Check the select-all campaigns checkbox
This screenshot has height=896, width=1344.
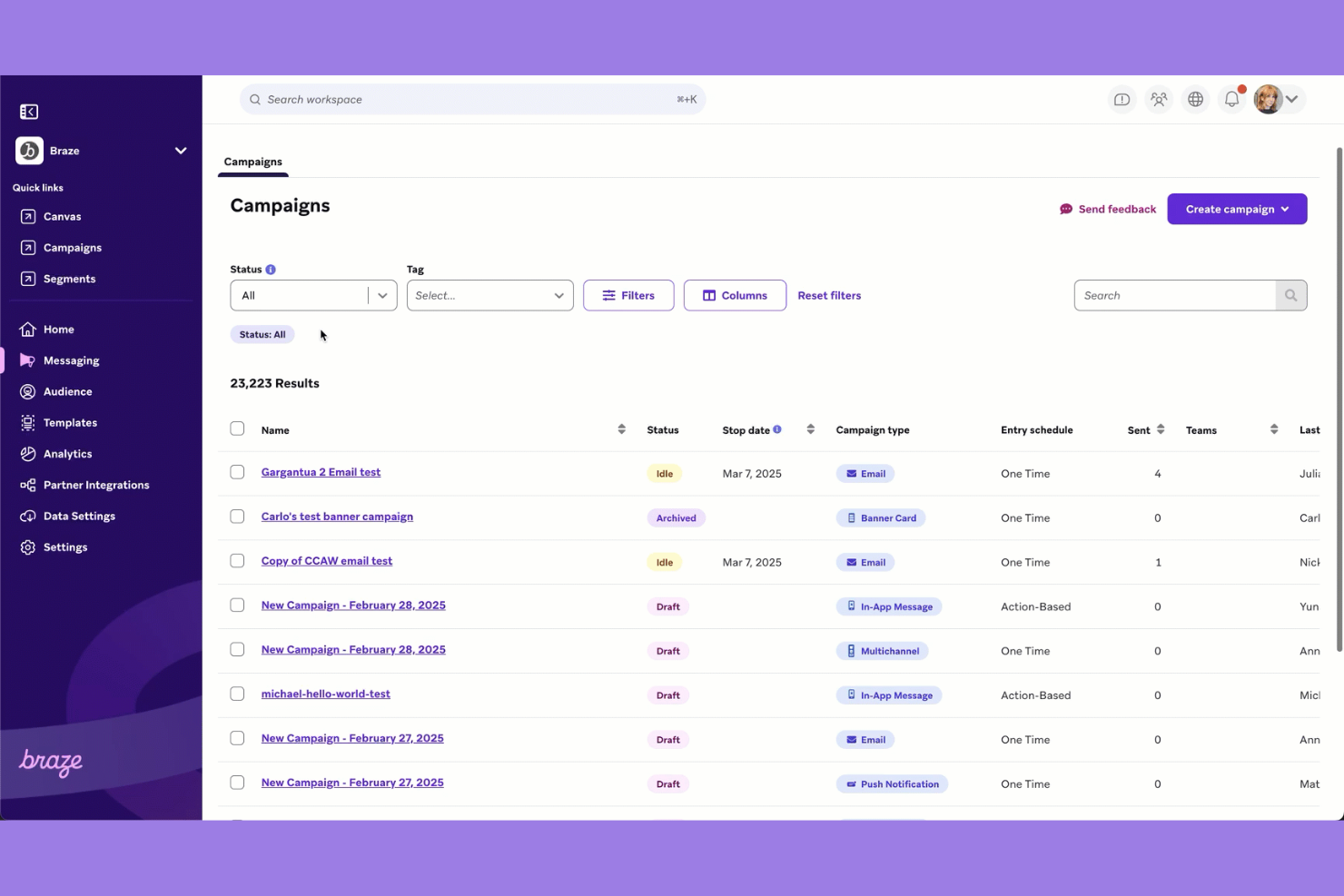point(237,428)
